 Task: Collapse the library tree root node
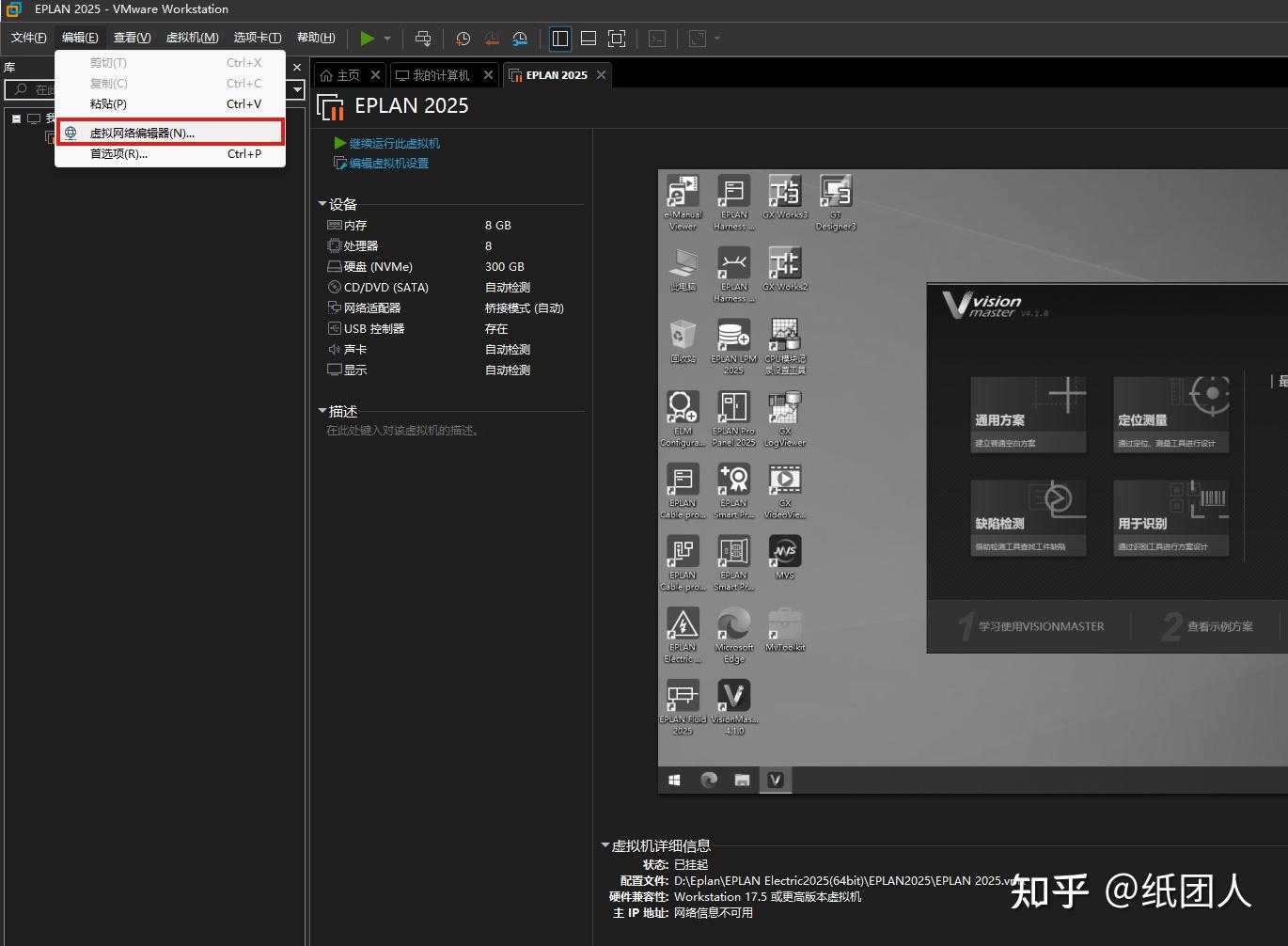click(16, 118)
